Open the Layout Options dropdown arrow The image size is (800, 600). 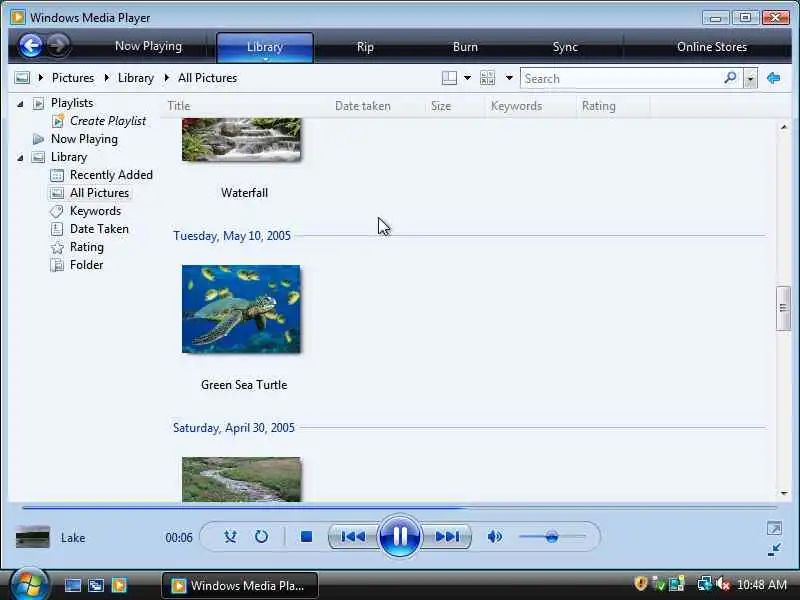pos(467,78)
